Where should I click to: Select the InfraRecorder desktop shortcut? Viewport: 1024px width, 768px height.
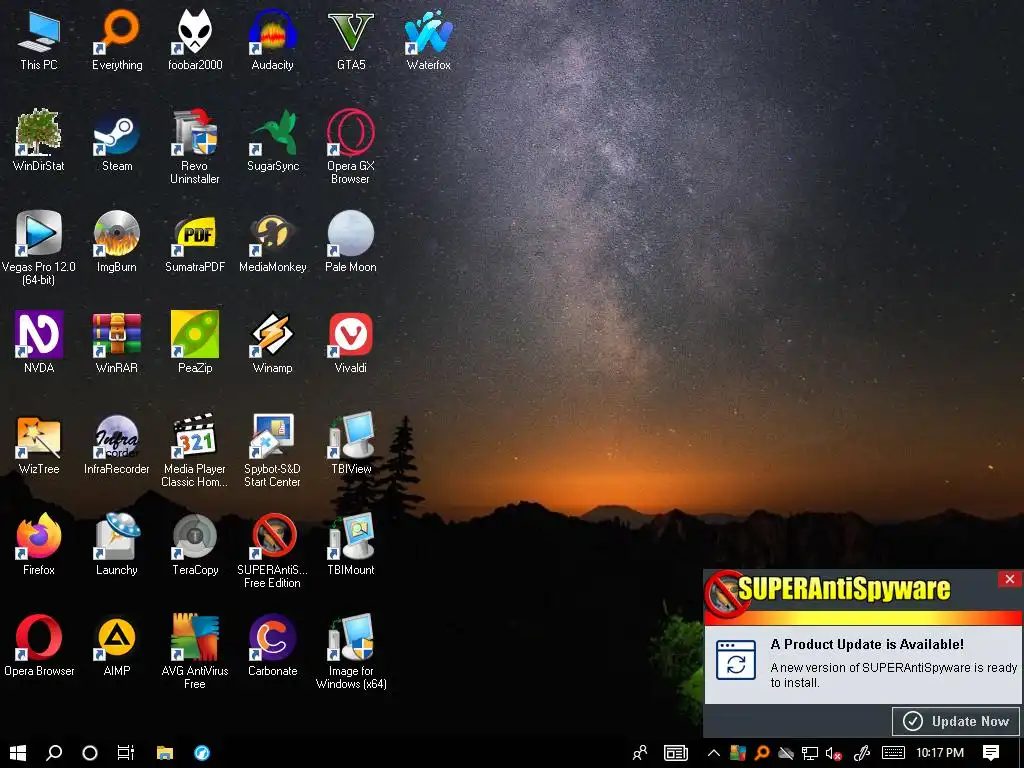pyautogui.click(x=117, y=443)
